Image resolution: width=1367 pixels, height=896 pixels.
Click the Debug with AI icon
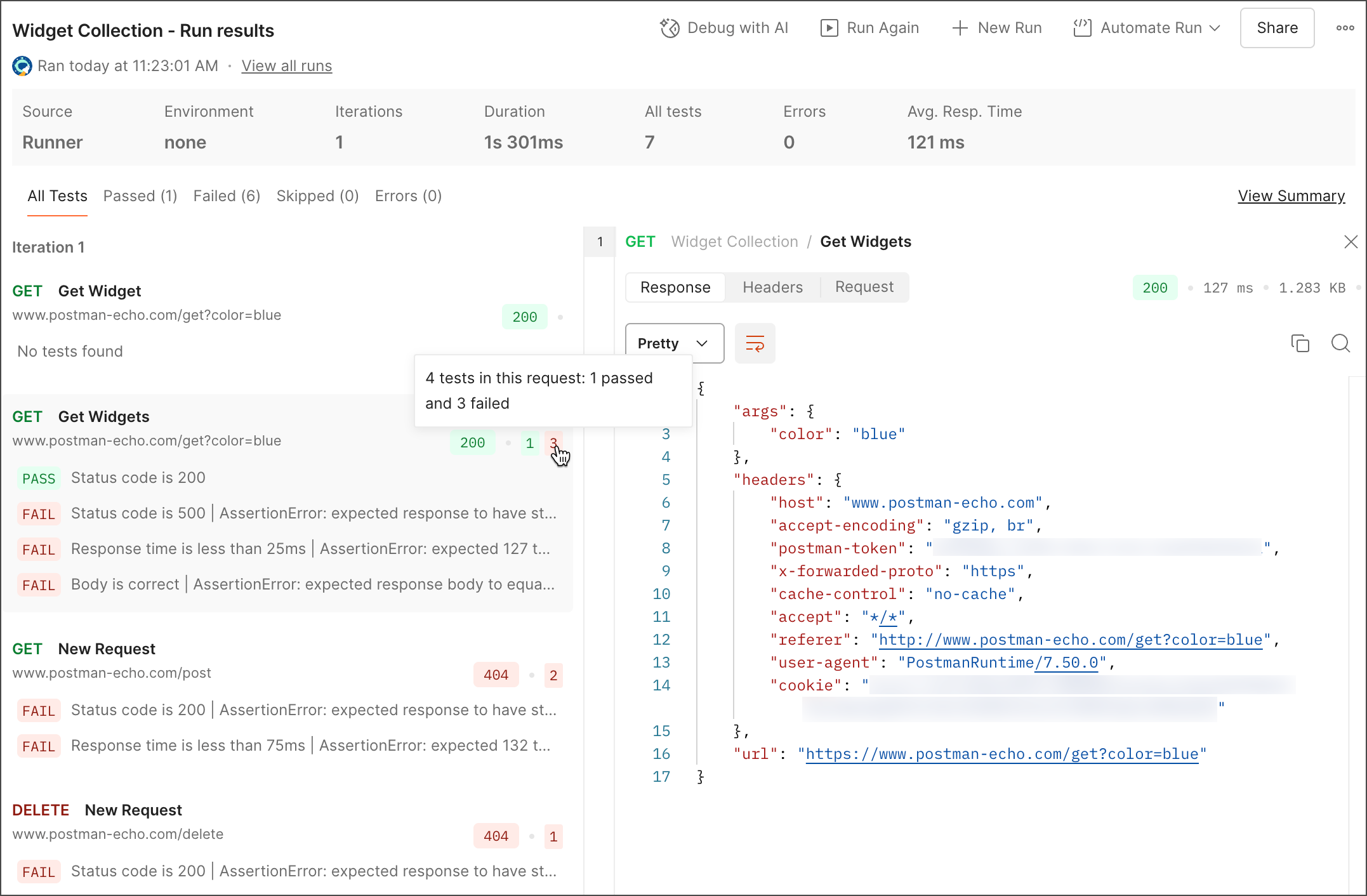tap(670, 28)
